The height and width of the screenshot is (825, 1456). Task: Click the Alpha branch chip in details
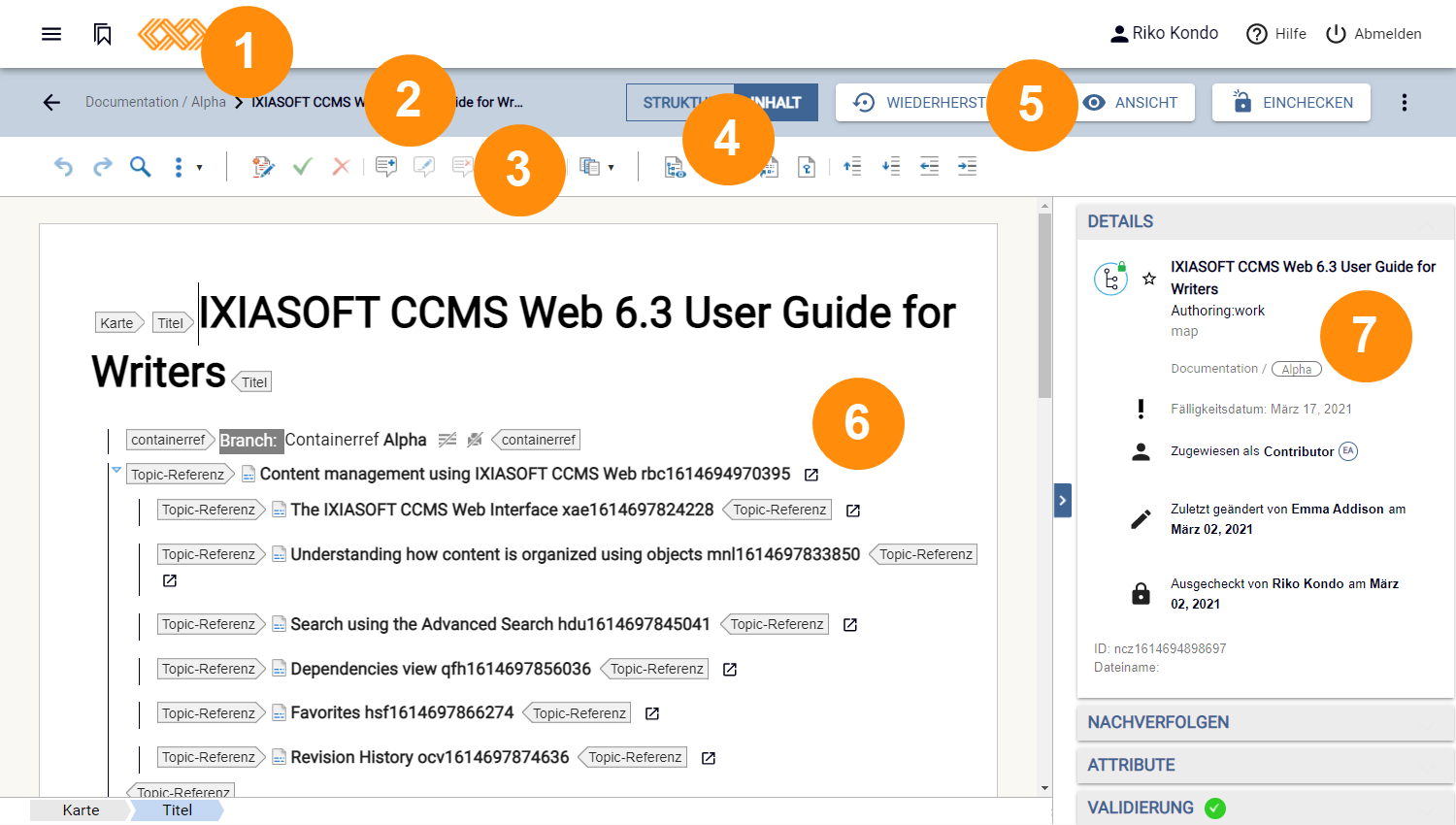point(1296,369)
